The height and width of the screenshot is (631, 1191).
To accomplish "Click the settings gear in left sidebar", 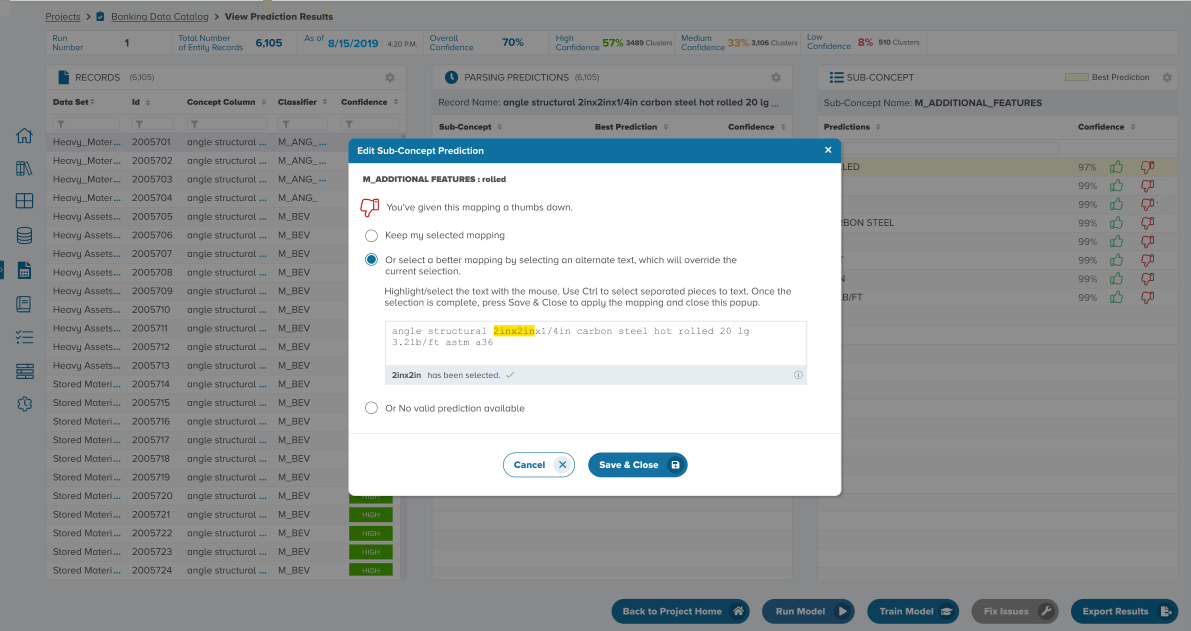I will click(x=25, y=404).
